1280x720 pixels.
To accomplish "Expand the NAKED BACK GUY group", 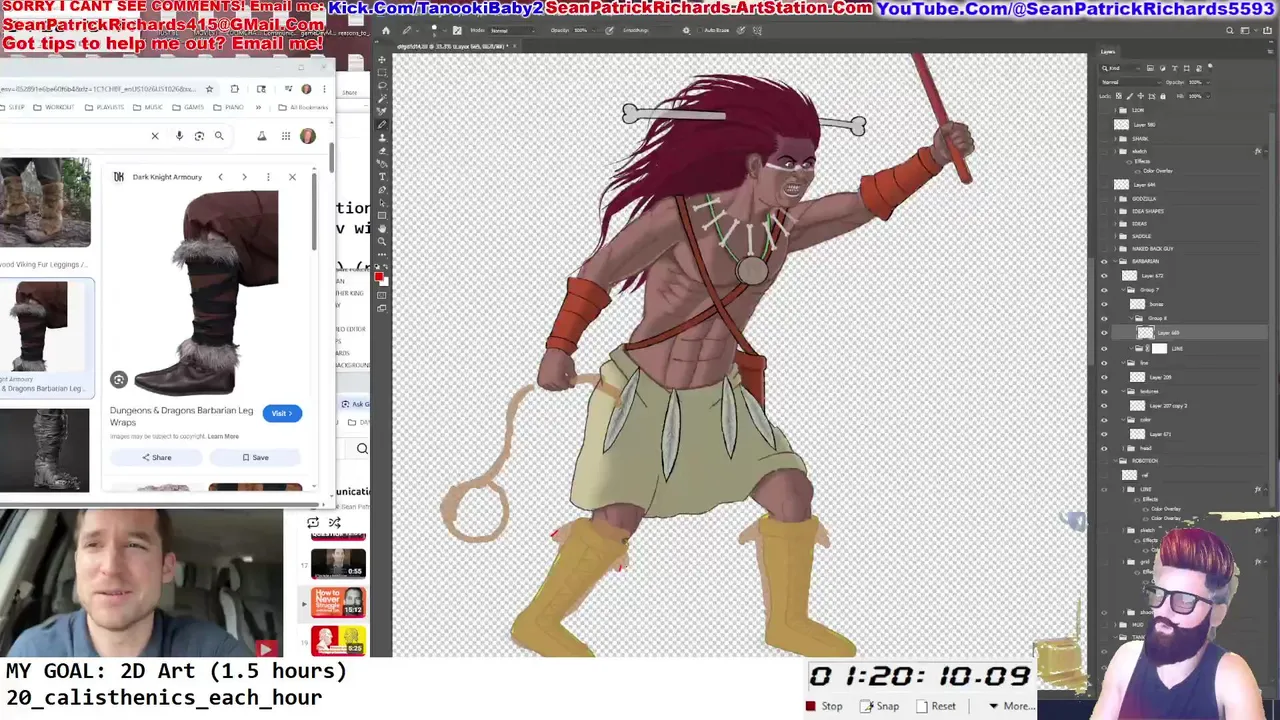I will 1115,249.
